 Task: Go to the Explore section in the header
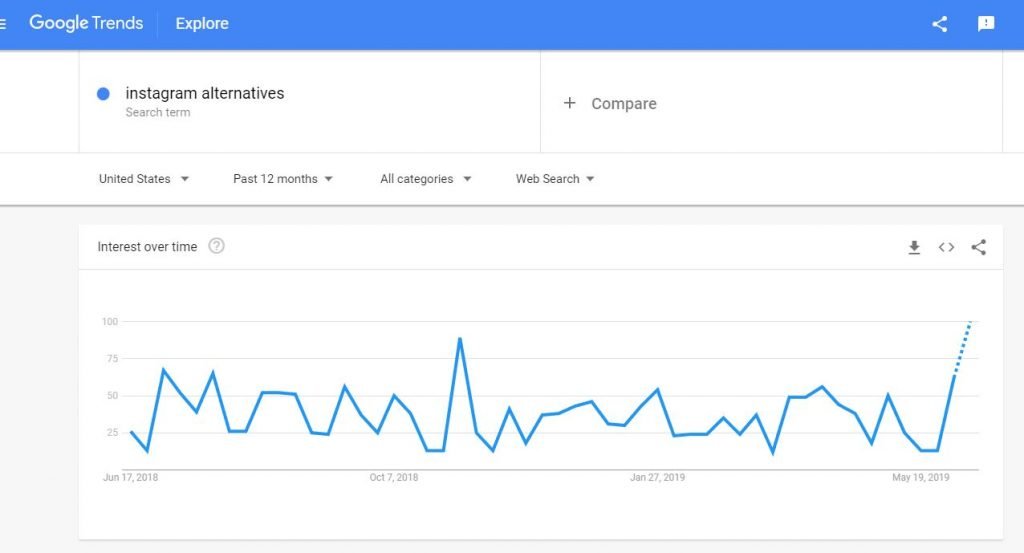(x=202, y=24)
